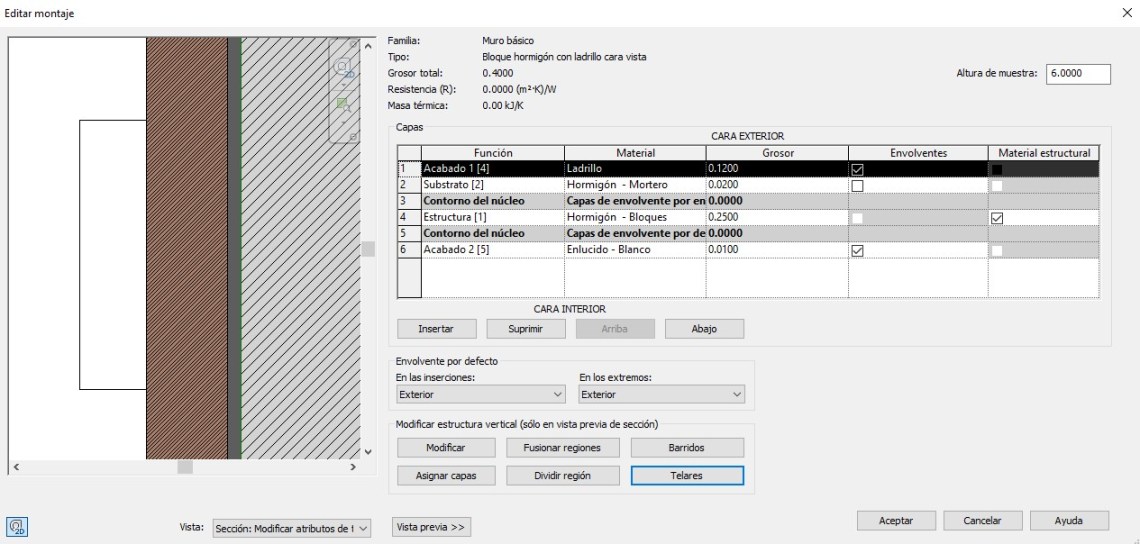Toggle Envolventes checkbox for Ladrillo layer
Screen dimensions: 1140x544
click(x=856, y=169)
